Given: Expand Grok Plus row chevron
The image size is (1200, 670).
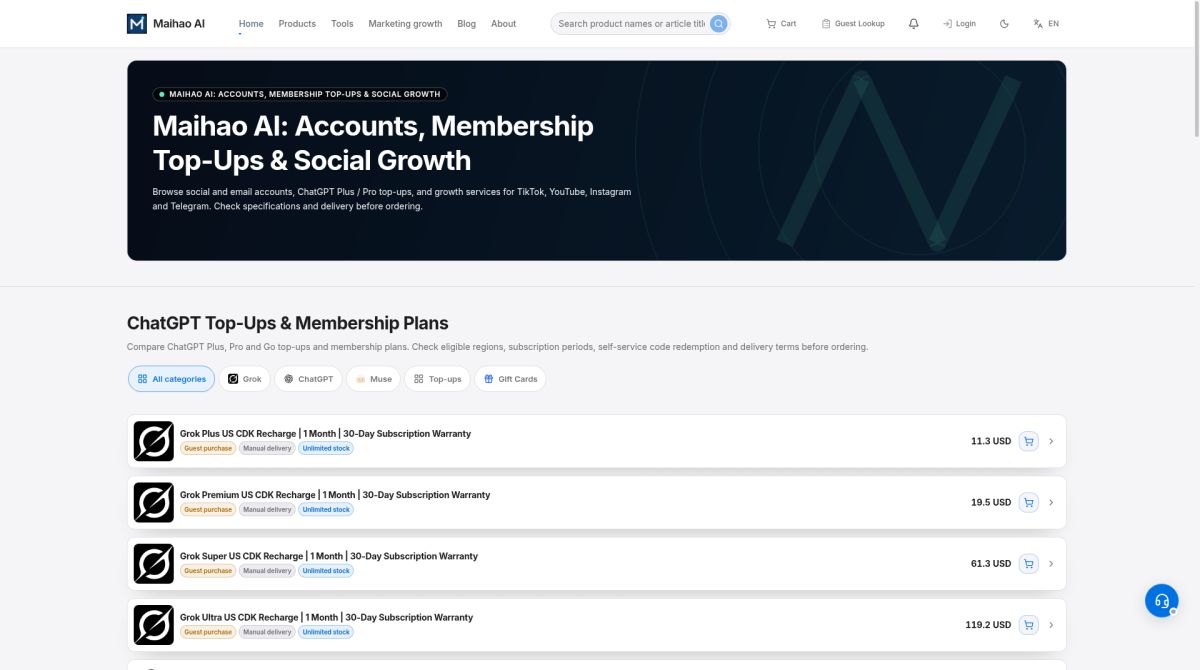Looking at the screenshot, I should click(x=1051, y=441).
